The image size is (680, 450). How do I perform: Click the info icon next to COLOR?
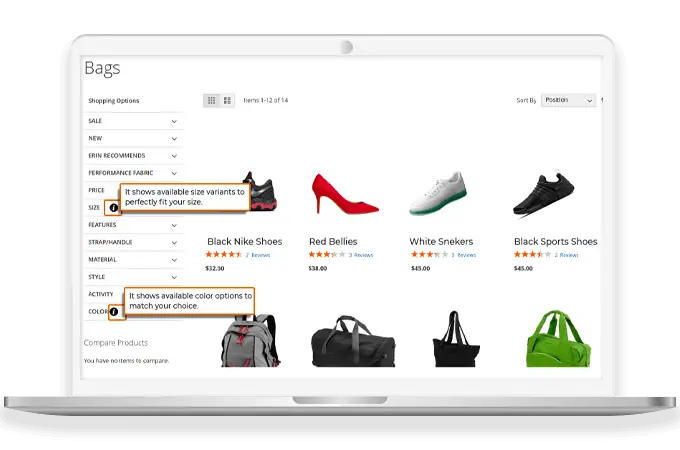pos(114,311)
